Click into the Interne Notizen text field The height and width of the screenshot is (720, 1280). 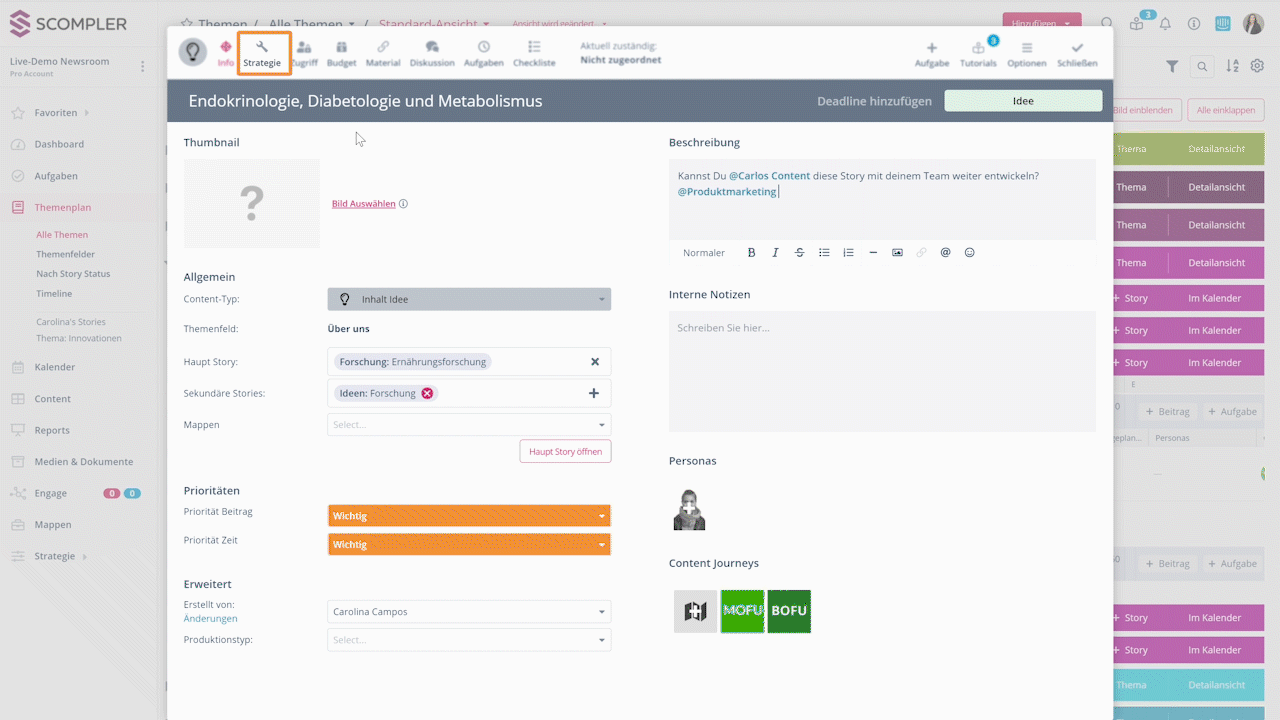pos(881,372)
